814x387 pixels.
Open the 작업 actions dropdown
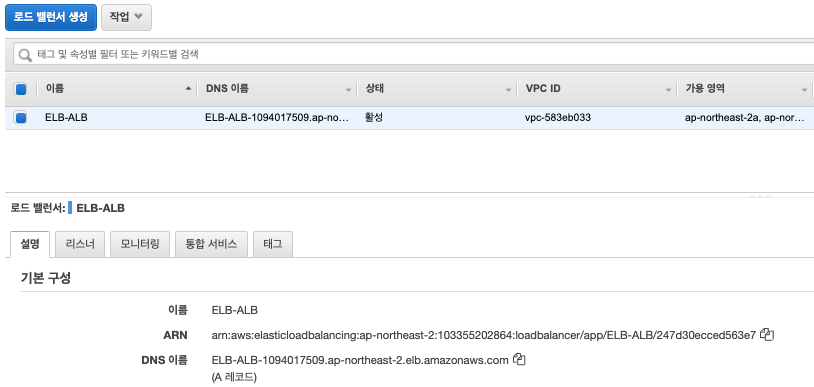pos(126,17)
